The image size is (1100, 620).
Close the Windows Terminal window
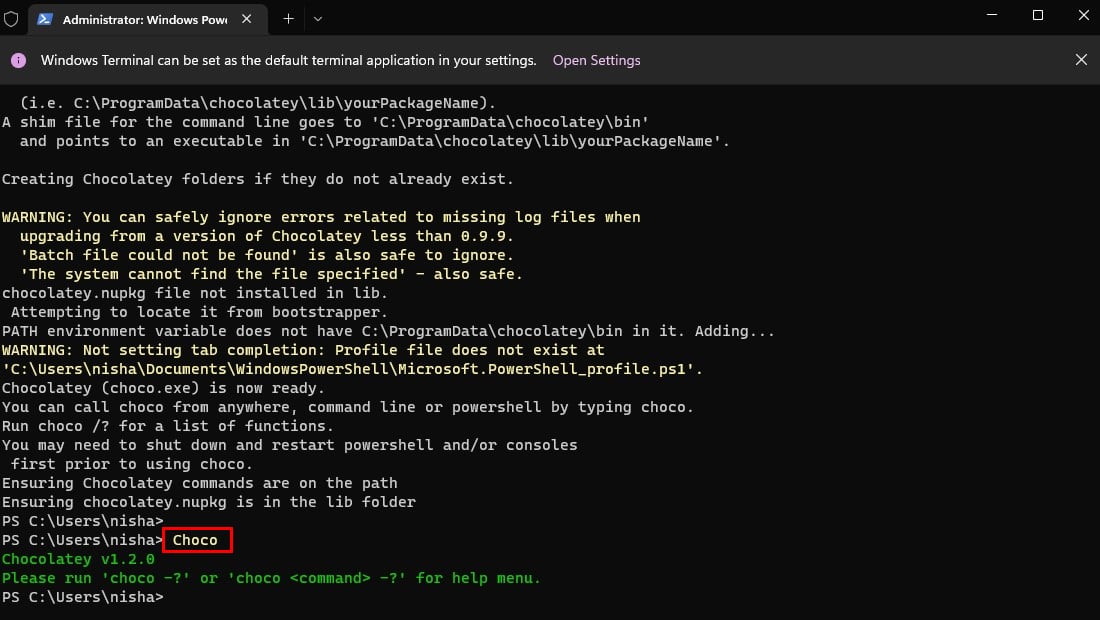pyautogui.click(x=1081, y=16)
